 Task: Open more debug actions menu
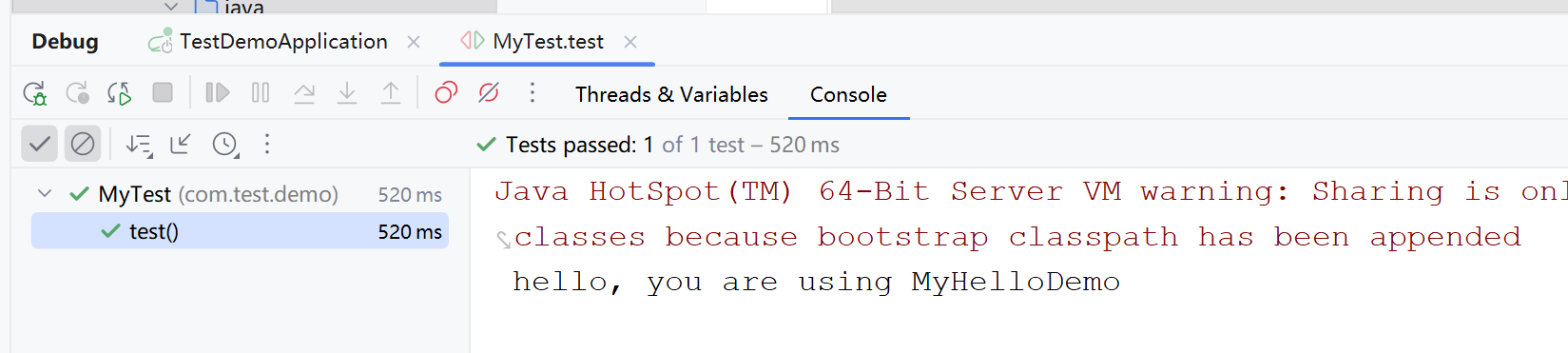click(532, 92)
